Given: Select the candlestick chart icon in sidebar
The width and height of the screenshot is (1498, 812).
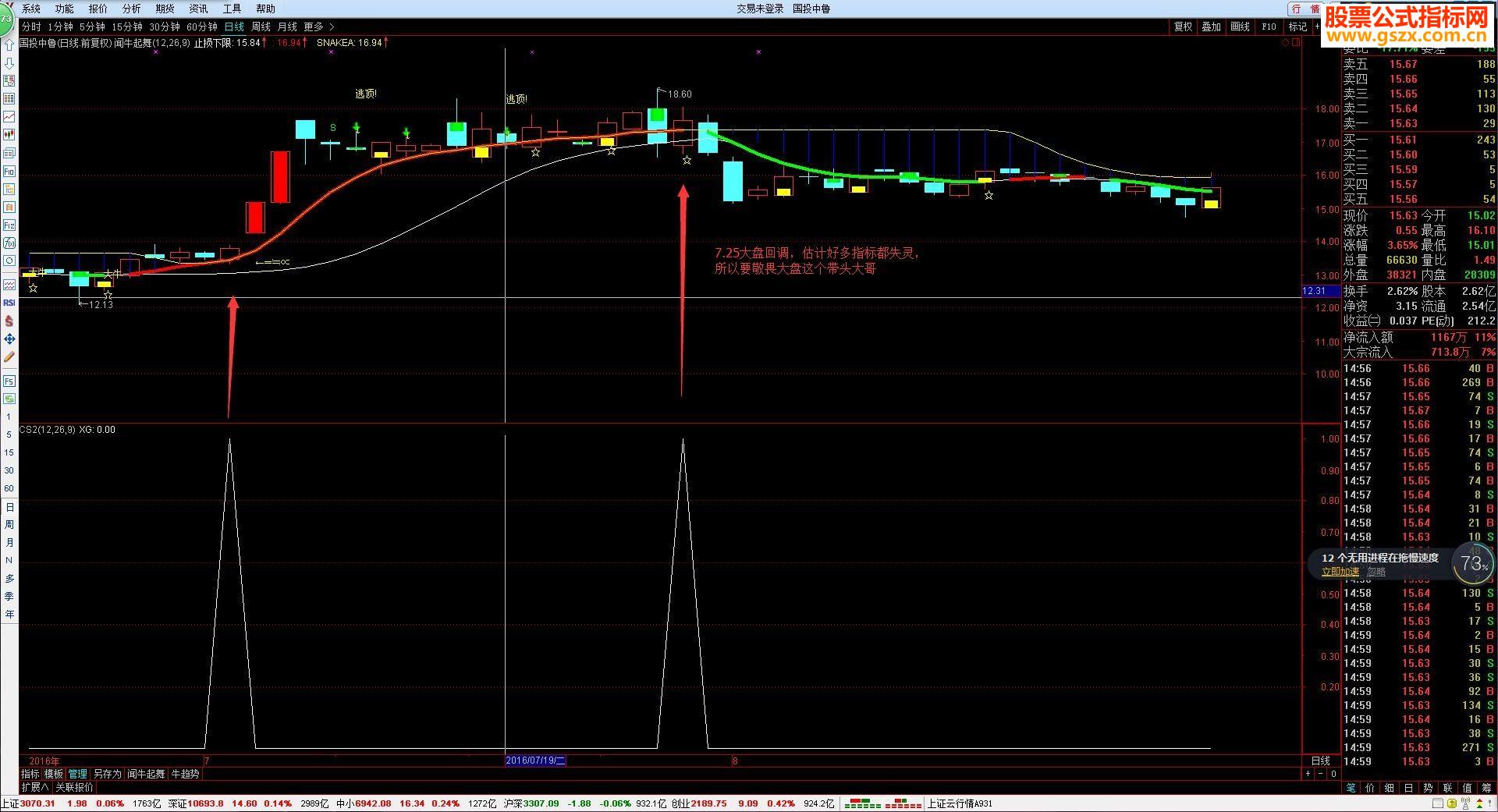Looking at the screenshot, I should 9,135.
